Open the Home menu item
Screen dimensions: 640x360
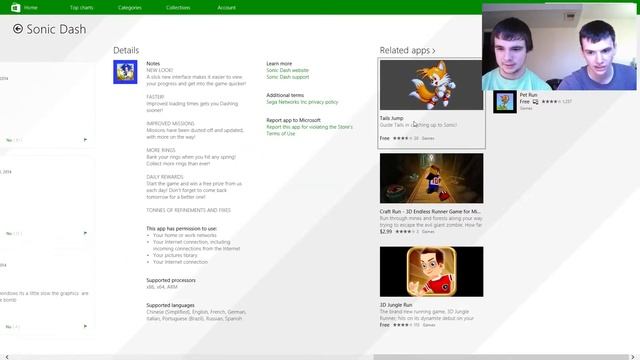pos(31,7)
